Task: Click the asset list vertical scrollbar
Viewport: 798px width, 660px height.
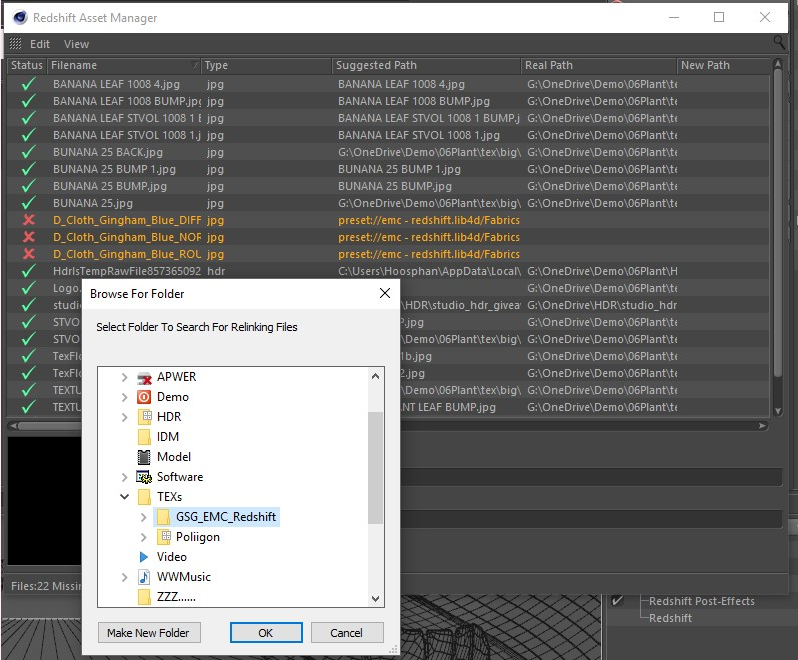Action: tap(777, 224)
